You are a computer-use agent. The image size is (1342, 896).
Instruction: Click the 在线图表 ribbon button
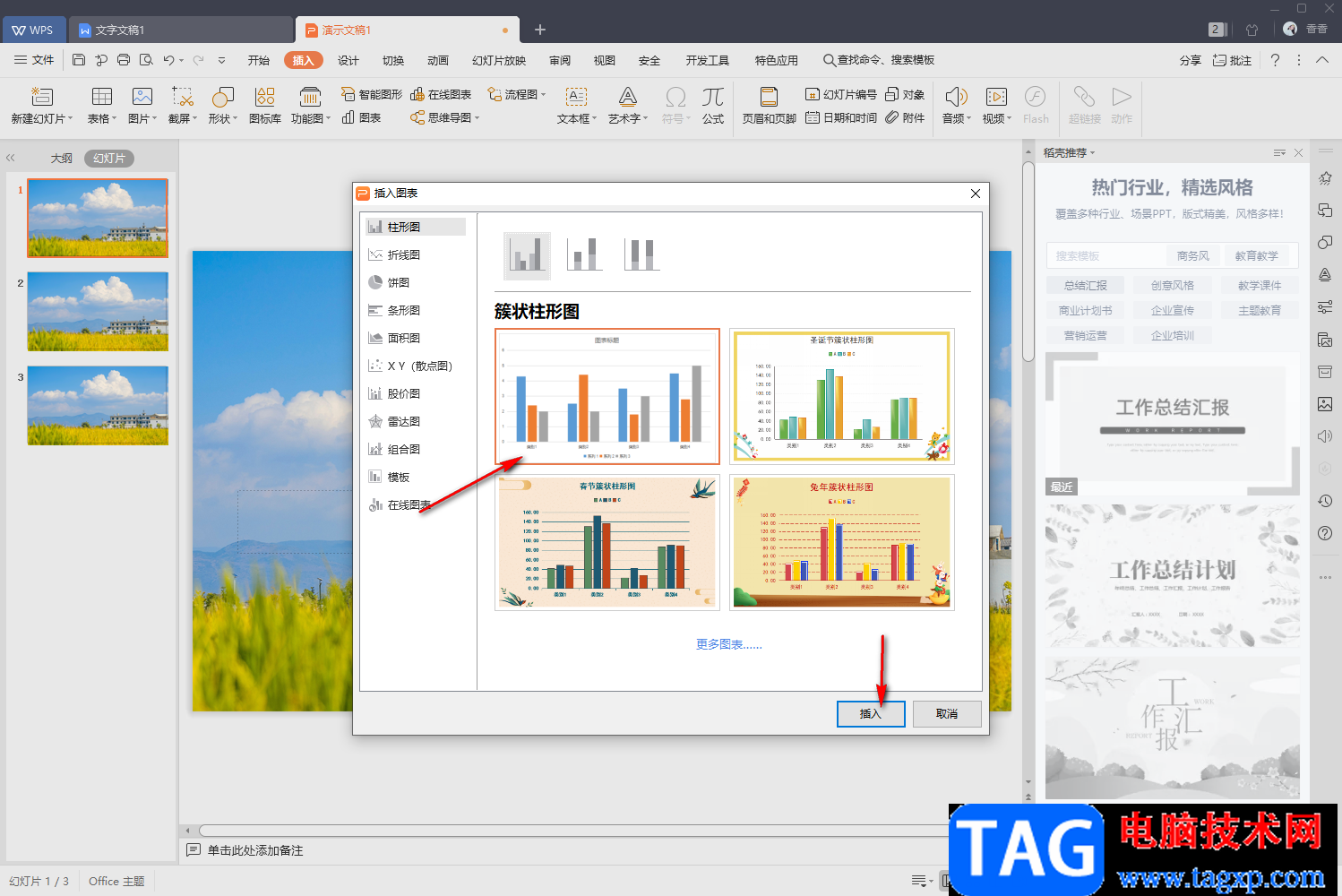(441, 94)
